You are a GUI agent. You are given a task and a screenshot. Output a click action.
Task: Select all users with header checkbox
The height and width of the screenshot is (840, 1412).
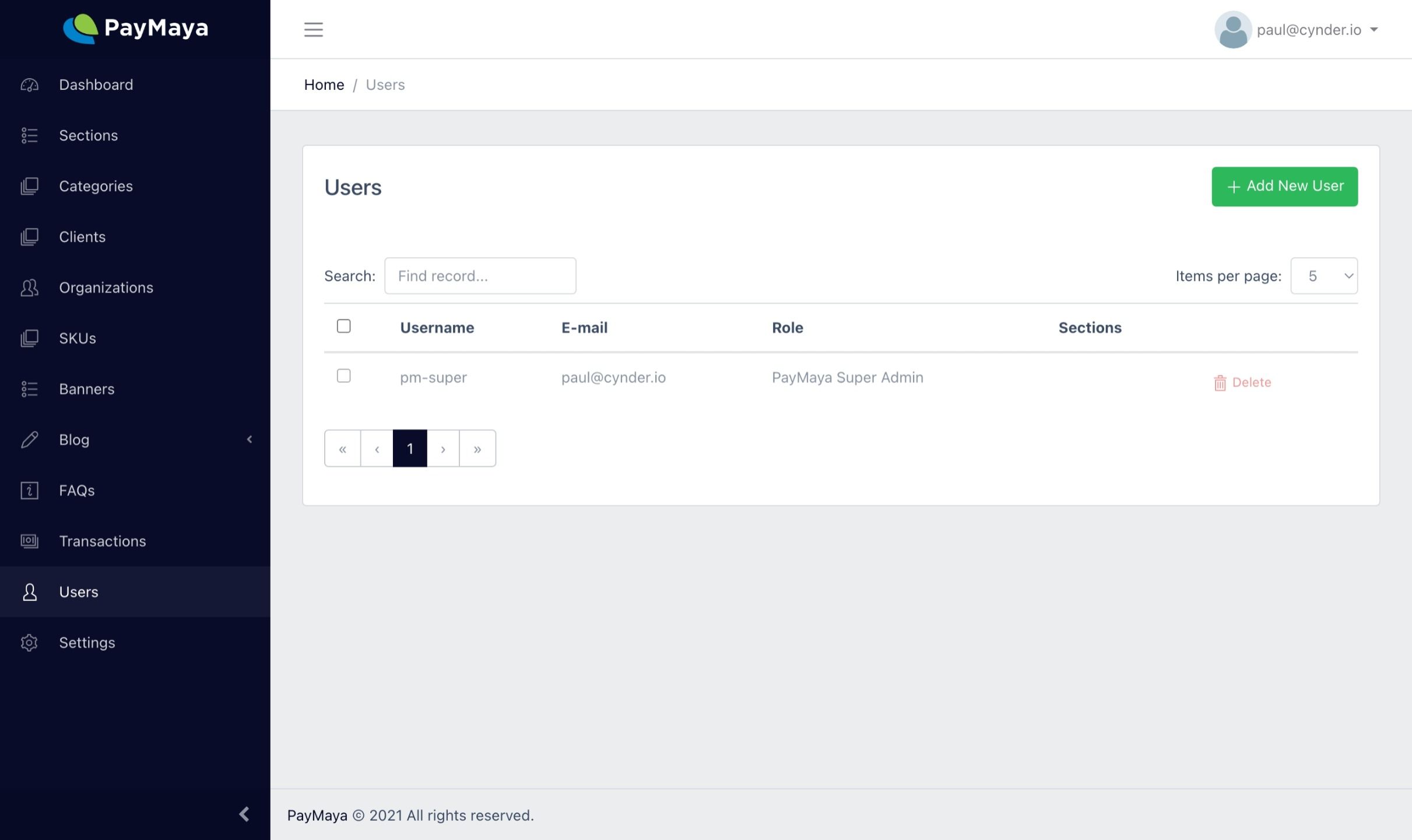point(344,326)
